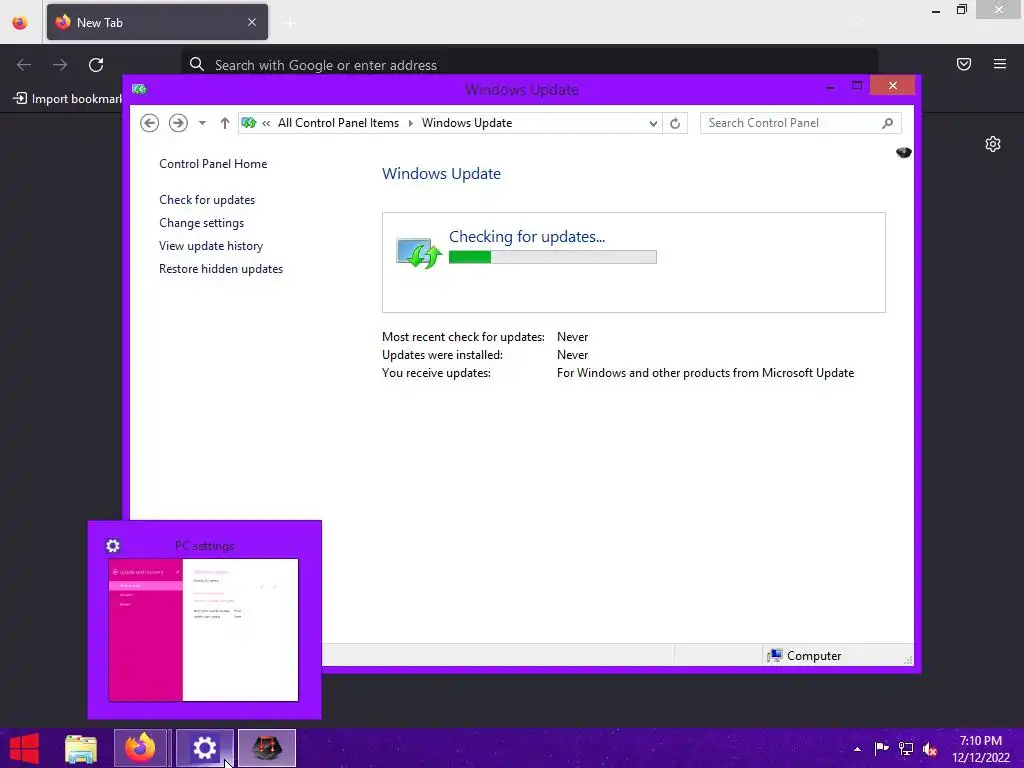Click the muted volume icon in tray
Image resolution: width=1024 pixels, height=768 pixels.
pyautogui.click(x=930, y=749)
